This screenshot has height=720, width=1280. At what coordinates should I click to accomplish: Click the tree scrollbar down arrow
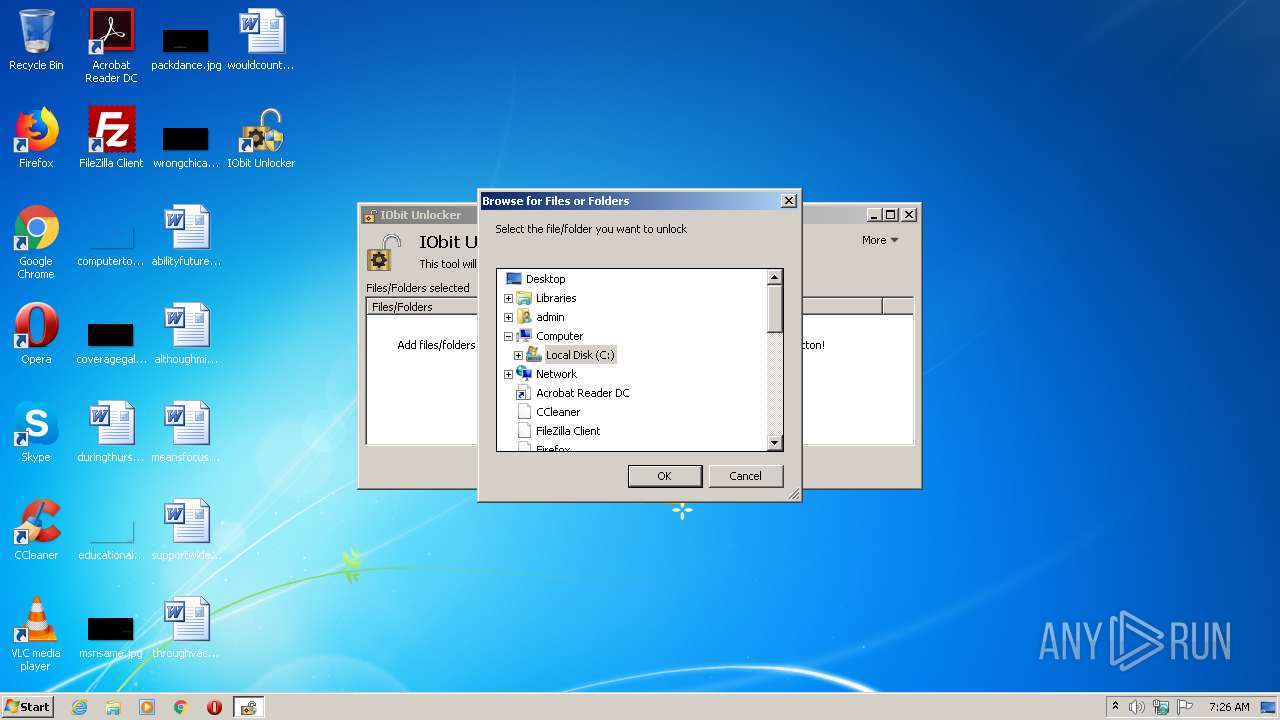tap(774, 443)
